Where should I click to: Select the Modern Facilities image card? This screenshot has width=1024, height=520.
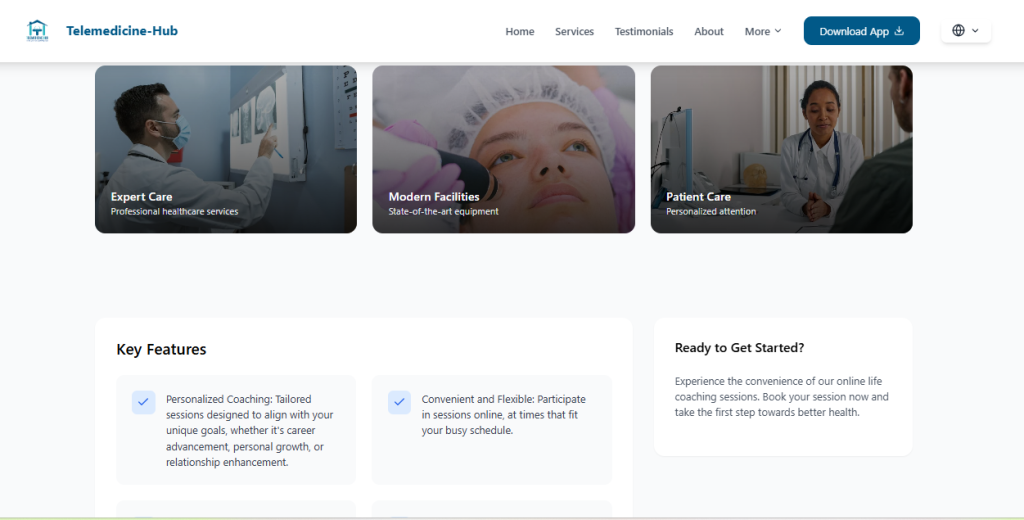503,149
